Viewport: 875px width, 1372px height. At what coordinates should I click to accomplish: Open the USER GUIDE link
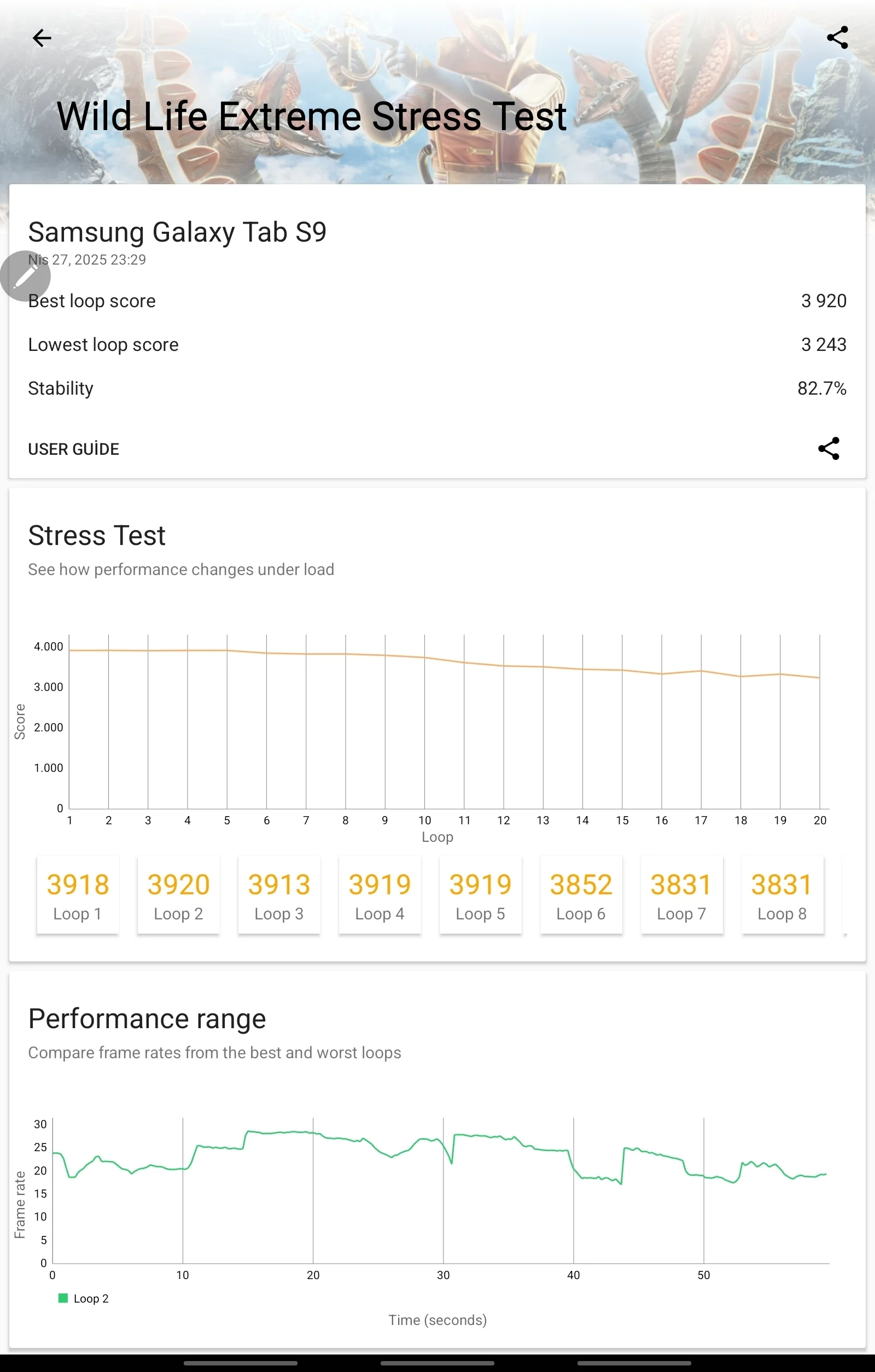click(73, 449)
